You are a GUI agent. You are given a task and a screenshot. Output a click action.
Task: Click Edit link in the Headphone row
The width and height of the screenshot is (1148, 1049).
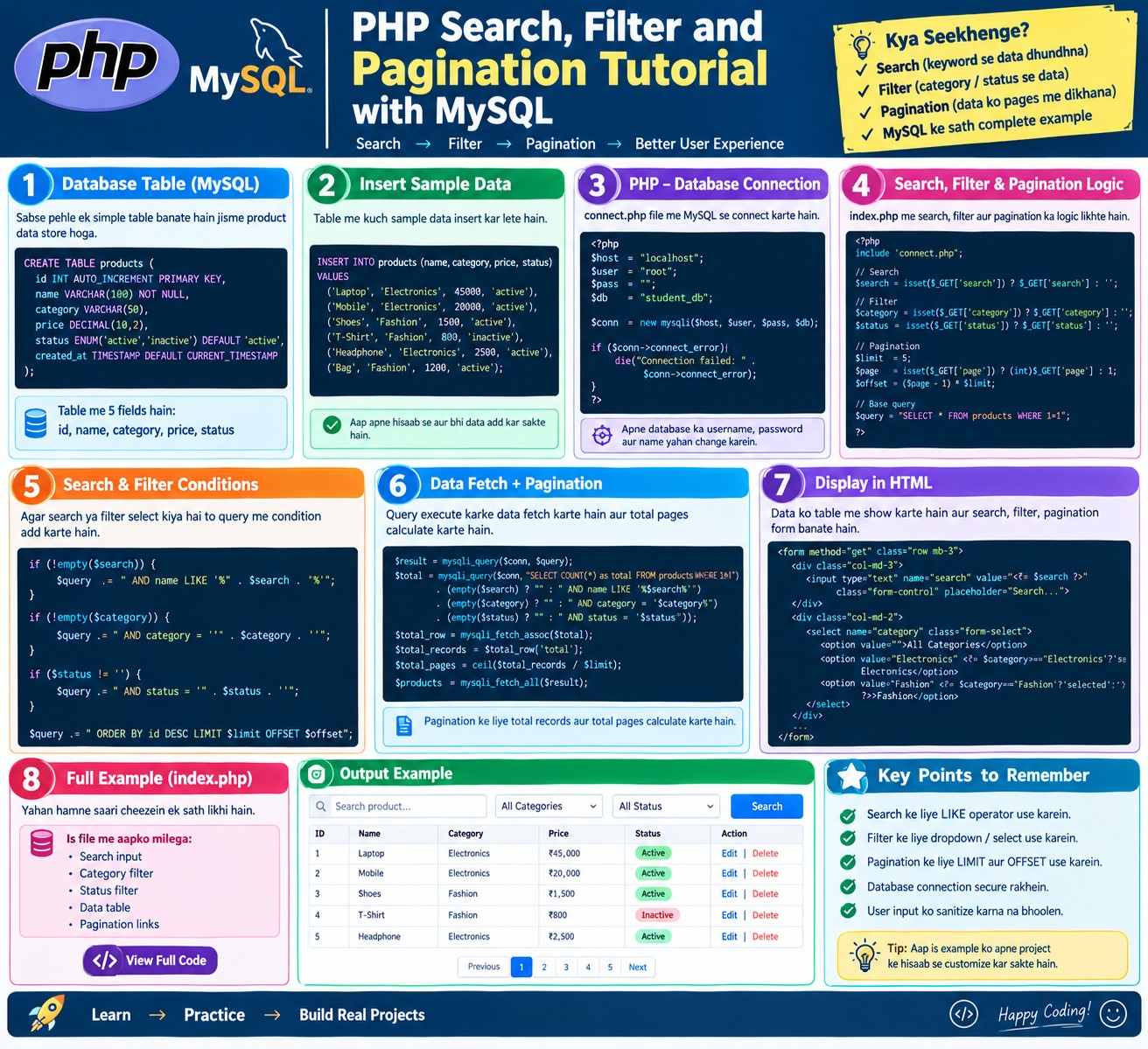(x=729, y=936)
